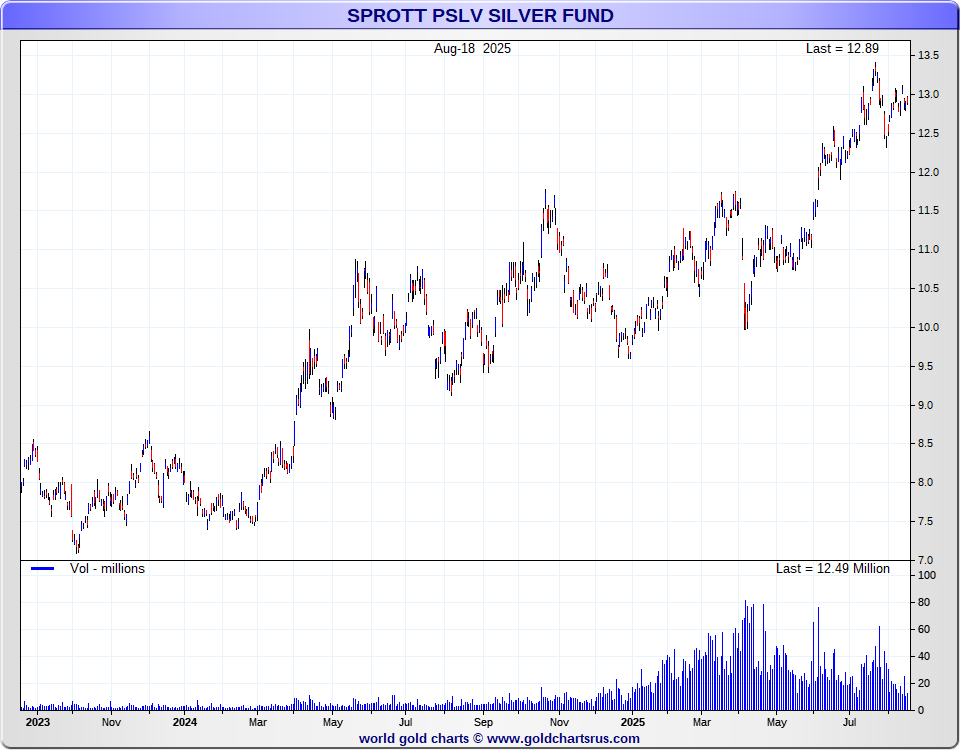Click the 9.0 price axis label
The width and height of the screenshot is (960, 750).
[x=928, y=405]
